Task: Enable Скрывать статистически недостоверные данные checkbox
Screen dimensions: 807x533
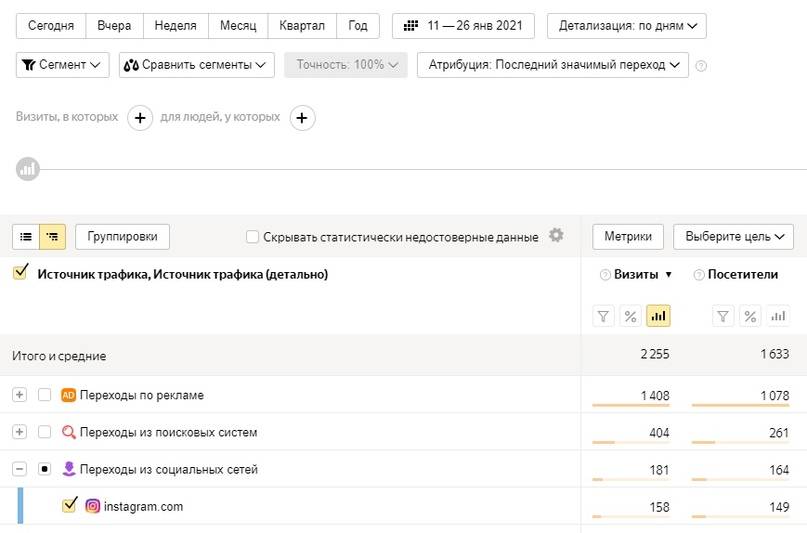Action: pyautogui.click(x=253, y=237)
